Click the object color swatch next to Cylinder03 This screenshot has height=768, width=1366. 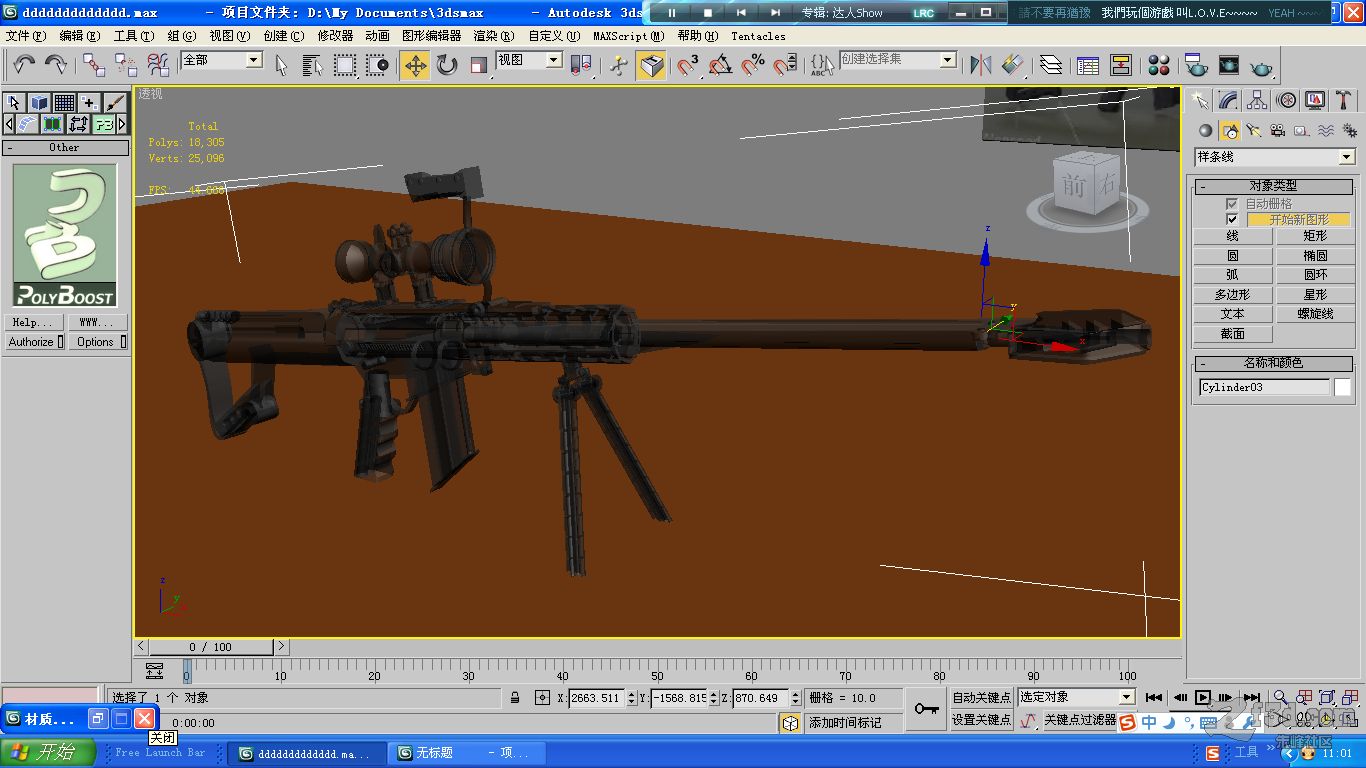pos(1343,387)
